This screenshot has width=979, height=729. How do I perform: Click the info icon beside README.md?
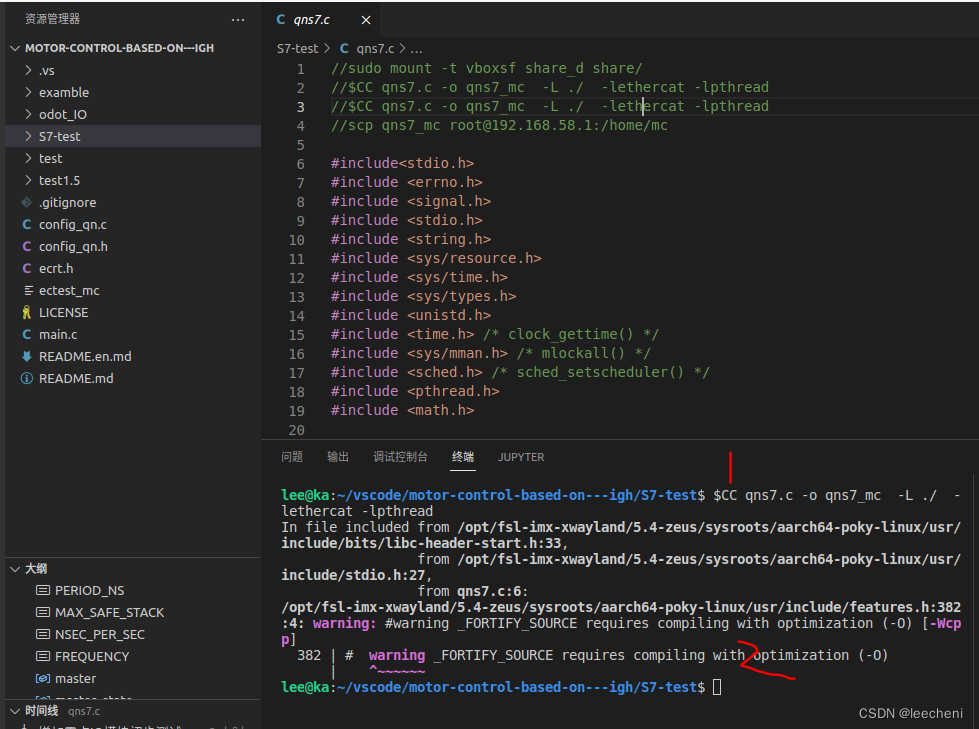27,378
